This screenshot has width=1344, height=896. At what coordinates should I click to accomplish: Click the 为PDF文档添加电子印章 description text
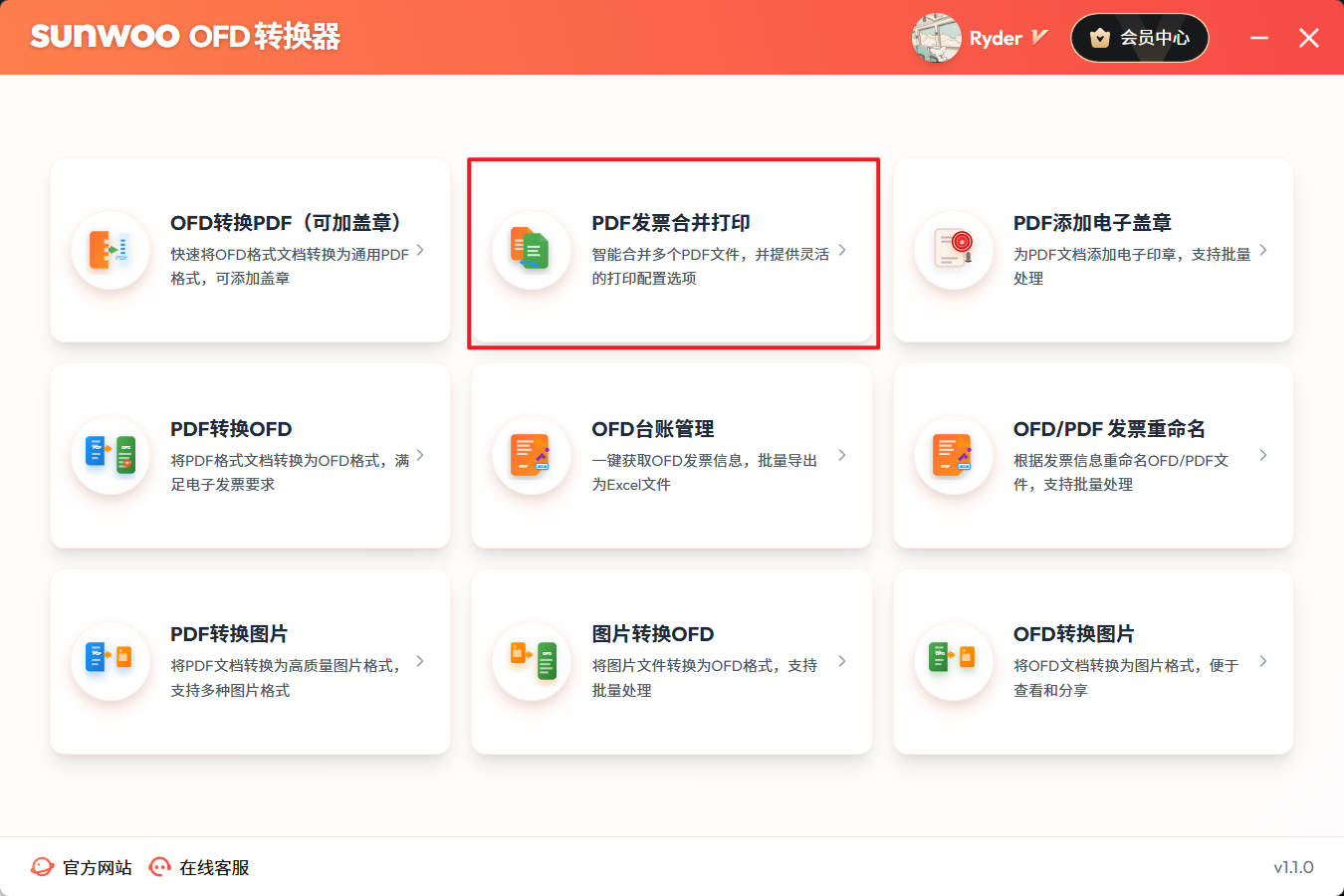[x=1132, y=266]
